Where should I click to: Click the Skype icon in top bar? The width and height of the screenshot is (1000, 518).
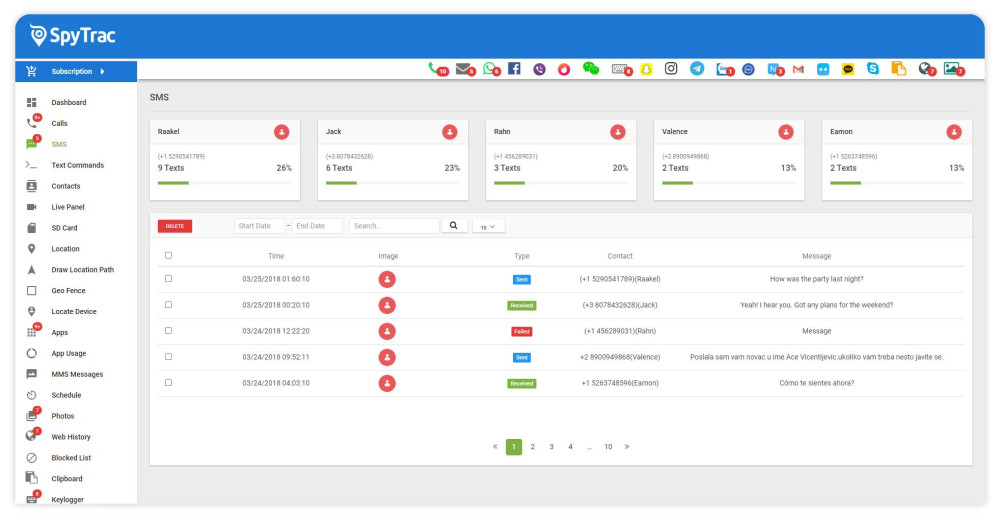pyautogui.click(x=873, y=69)
